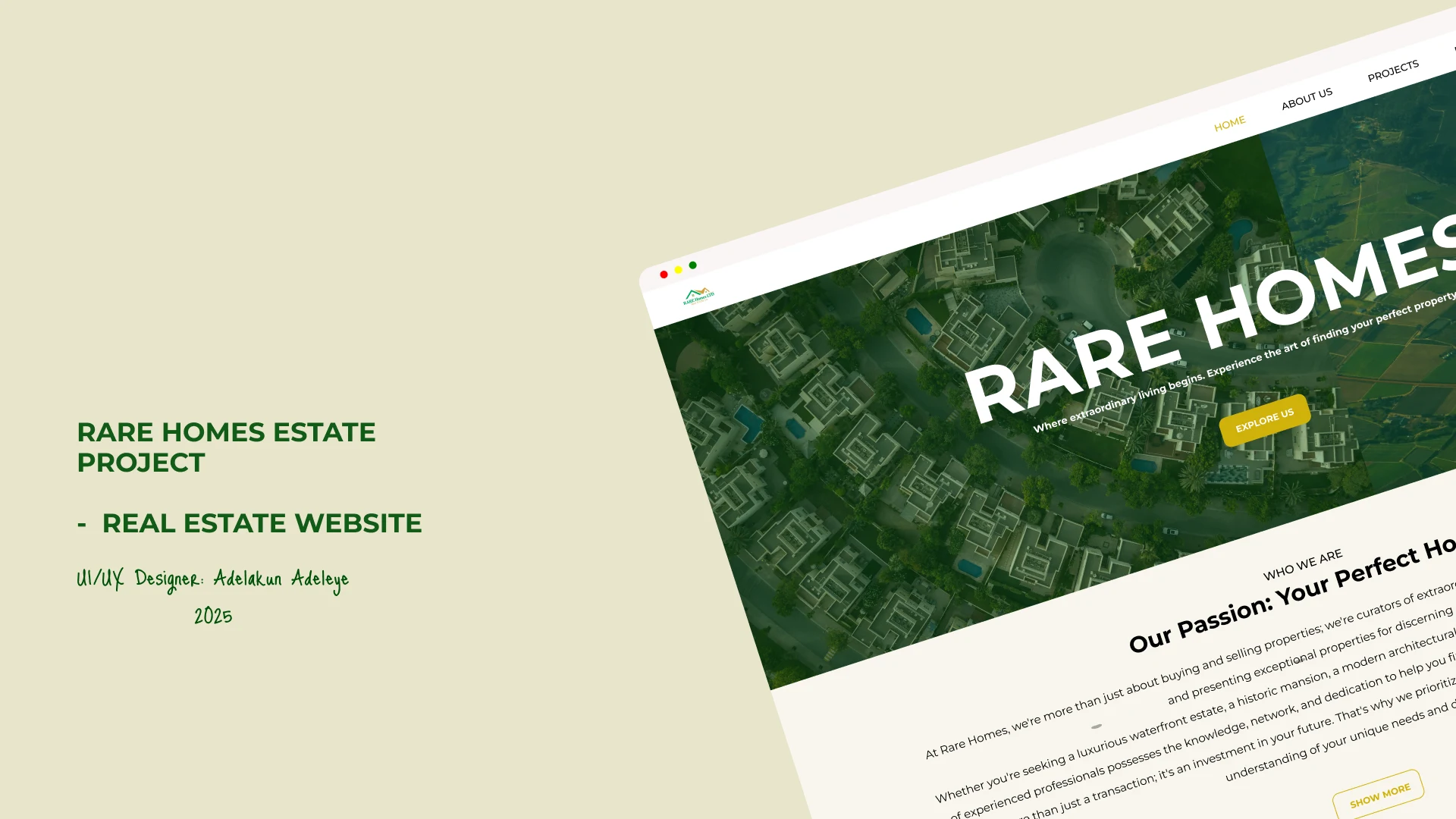Click the REAL ESTATE WEBSITE subtitle
Screen dimensions: 1456x819
pyautogui.click(x=262, y=523)
